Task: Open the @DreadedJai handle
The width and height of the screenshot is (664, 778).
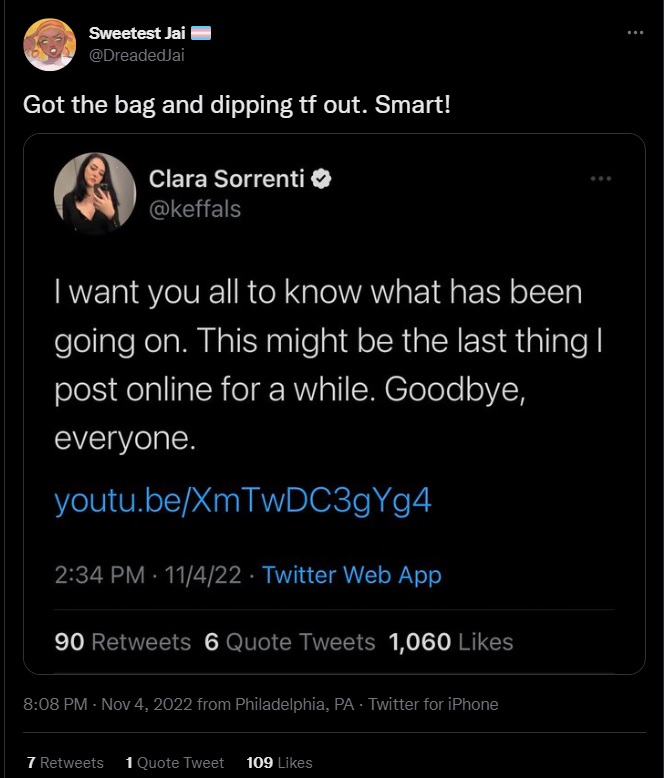Action: [x=136, y=55]
